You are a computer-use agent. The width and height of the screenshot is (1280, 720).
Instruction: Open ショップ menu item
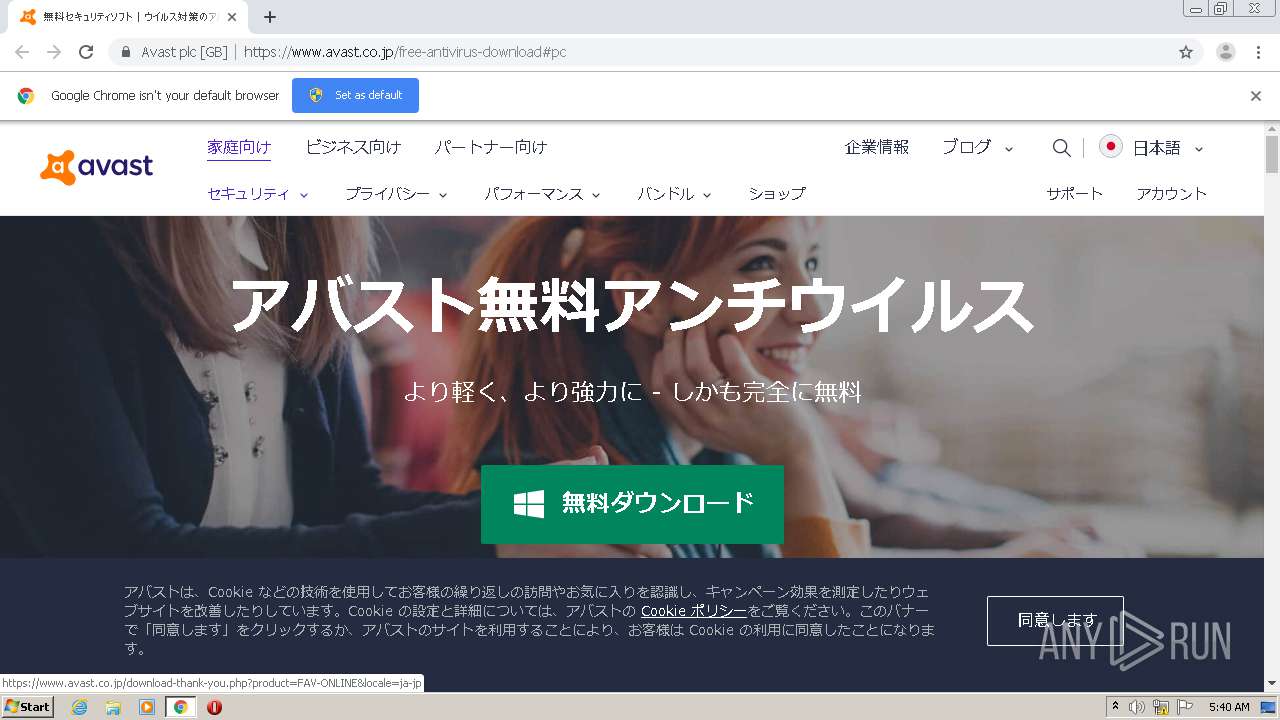click(777, 194)
